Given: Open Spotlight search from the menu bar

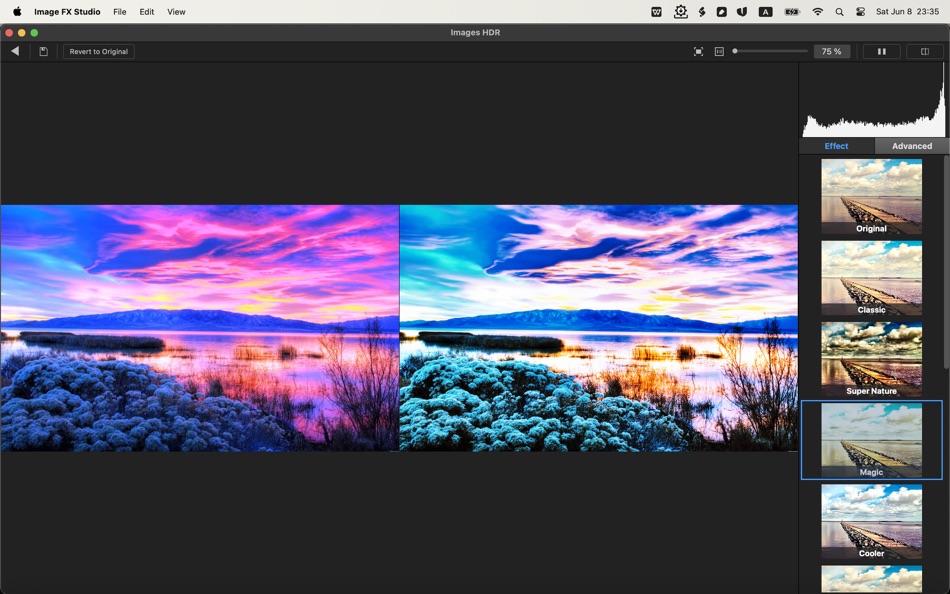Looking at the screenshot, I should coord(839,11).
